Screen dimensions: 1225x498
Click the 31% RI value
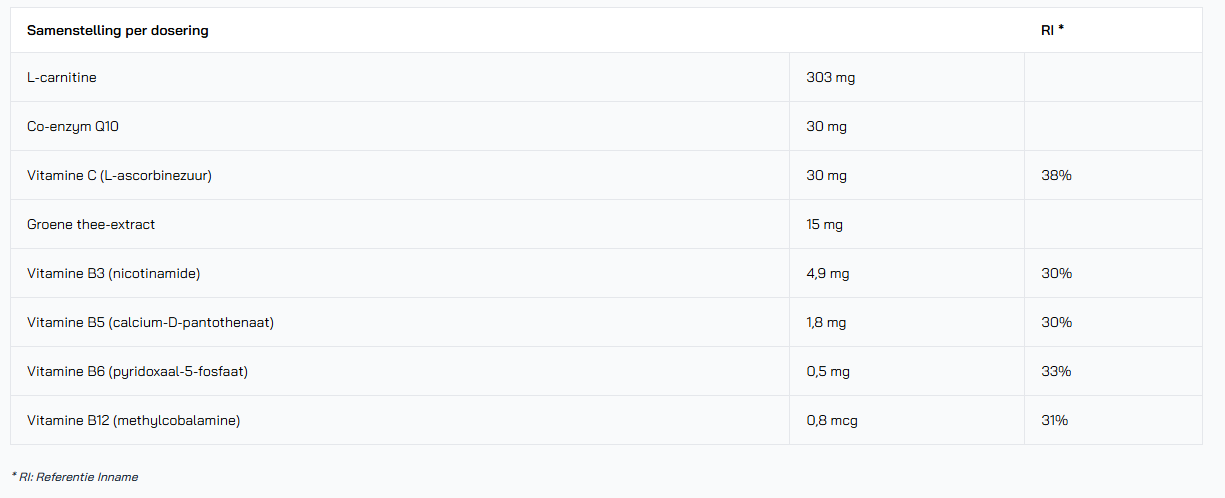pyautogui.click(x=1054, y=420)
